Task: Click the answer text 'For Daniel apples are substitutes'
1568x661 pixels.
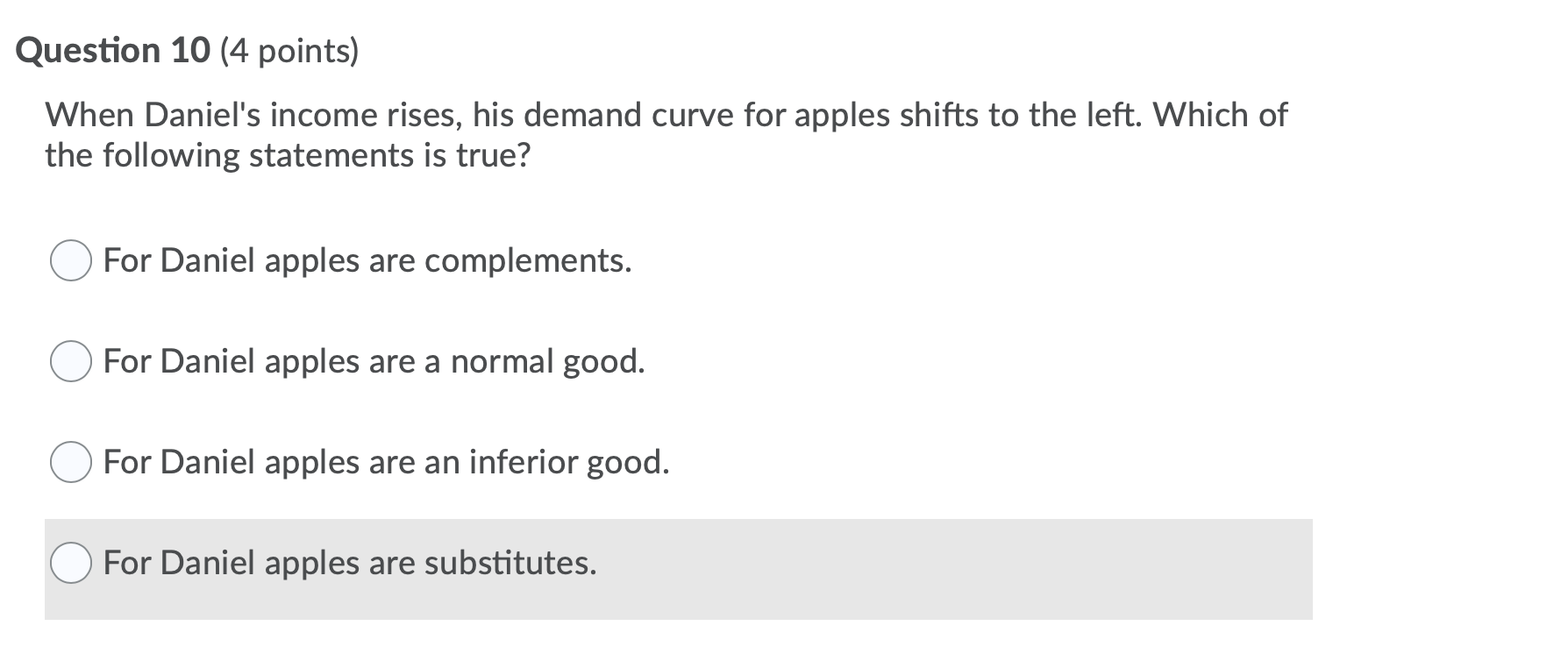Action: [350, 564]
